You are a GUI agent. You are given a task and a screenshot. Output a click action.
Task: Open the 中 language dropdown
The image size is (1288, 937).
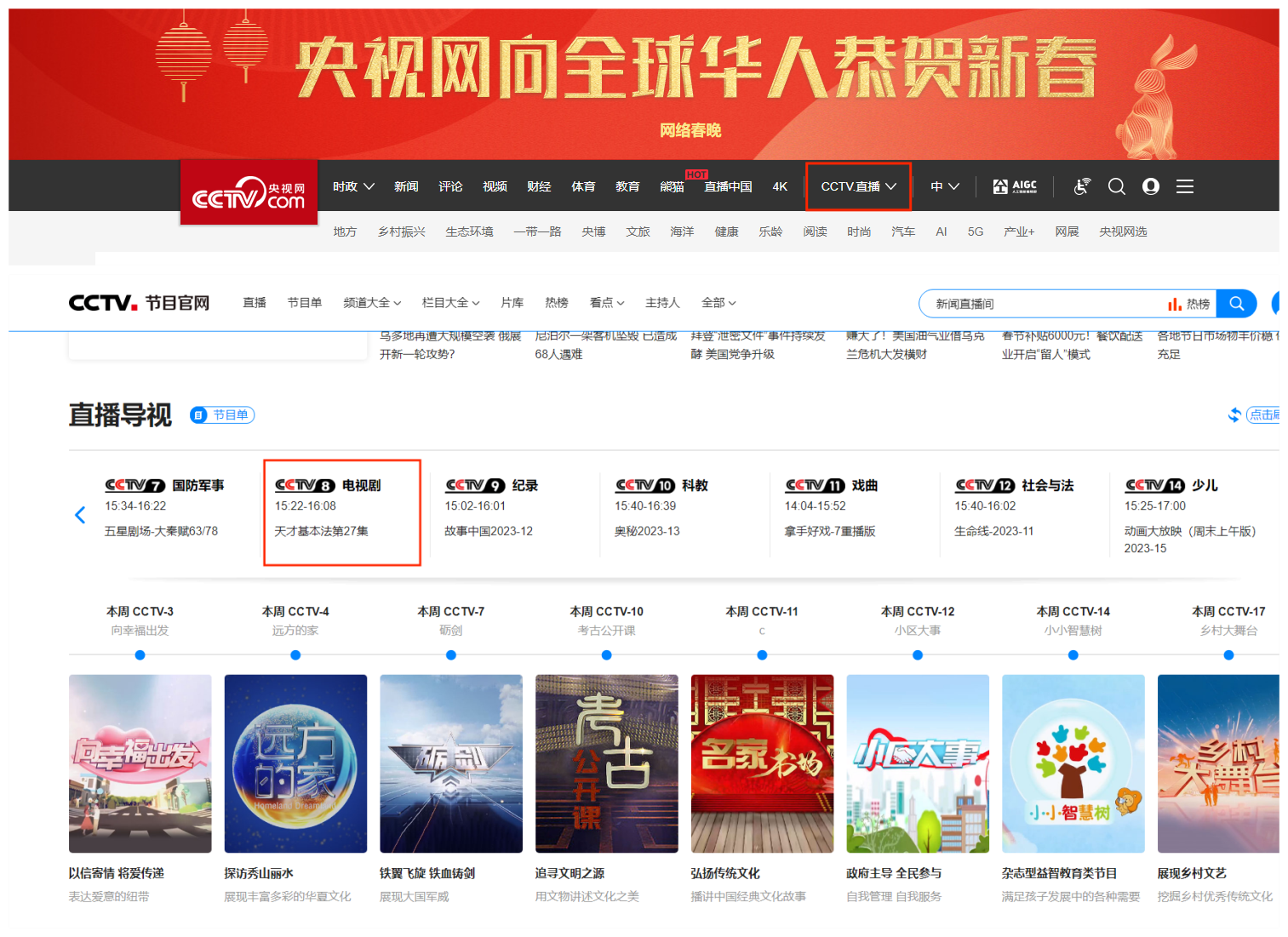point(945,186)
